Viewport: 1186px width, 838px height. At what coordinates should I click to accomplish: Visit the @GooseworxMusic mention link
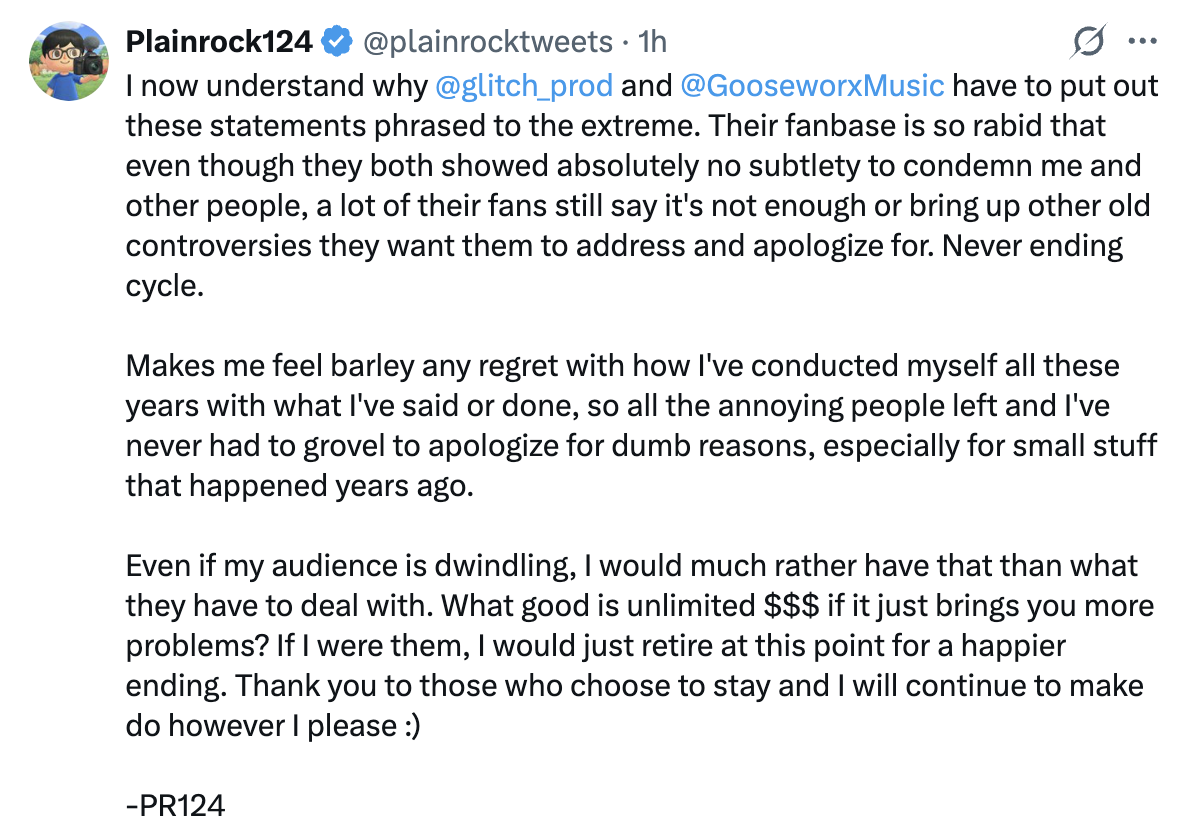pos(812,85)
